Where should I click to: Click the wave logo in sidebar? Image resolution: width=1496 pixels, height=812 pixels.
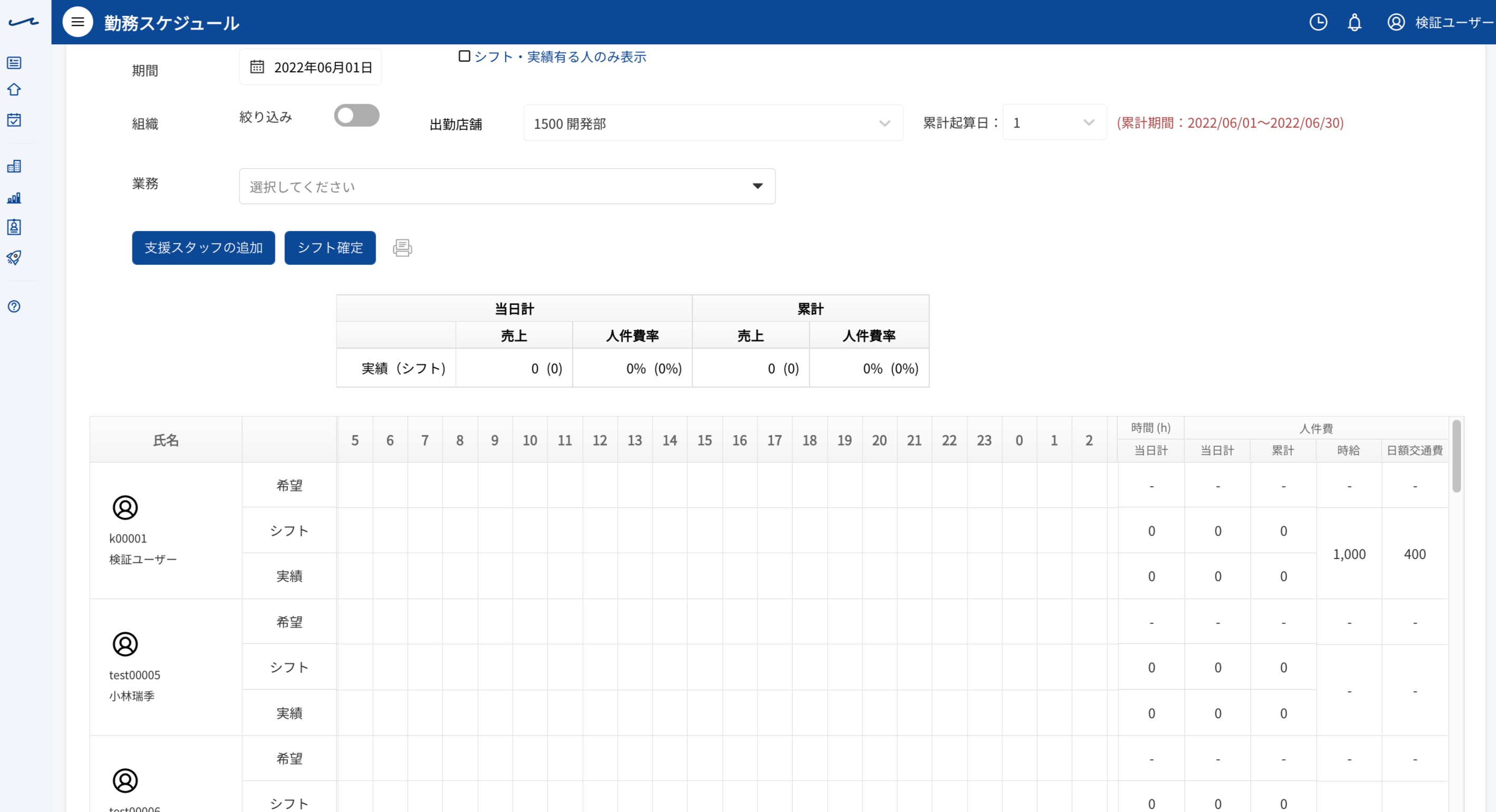[x=24, y=22]
